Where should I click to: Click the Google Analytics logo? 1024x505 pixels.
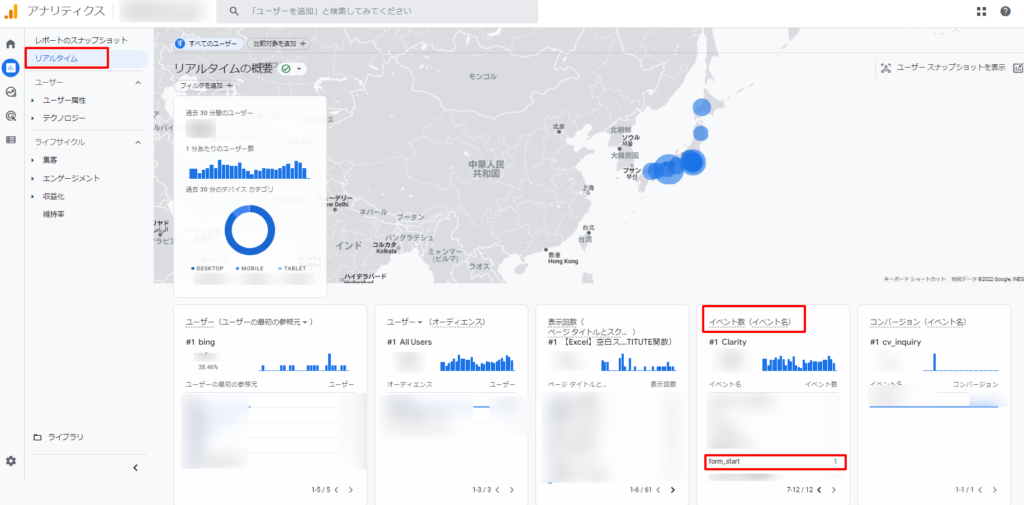tap(10, 11)
